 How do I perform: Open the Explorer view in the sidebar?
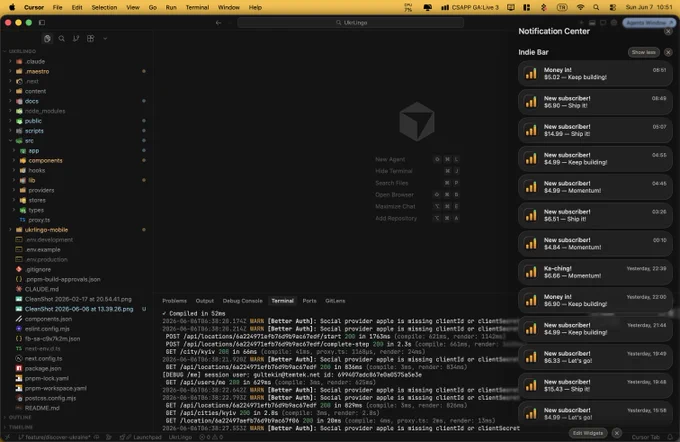click(47, 39)
